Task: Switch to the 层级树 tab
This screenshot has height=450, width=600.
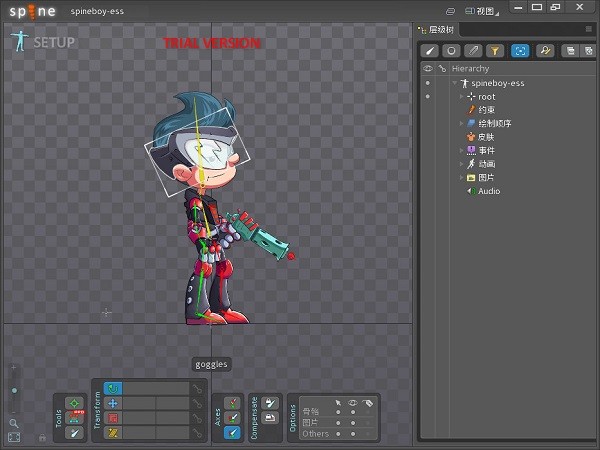Action: pos(439,30)
